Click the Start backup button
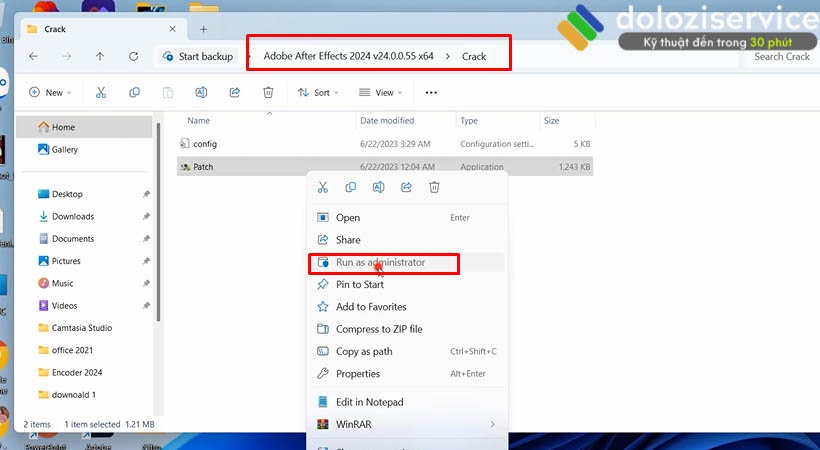The width and height of the screenshot is (820, 450). pyautogui.click(x=198, y=57)
